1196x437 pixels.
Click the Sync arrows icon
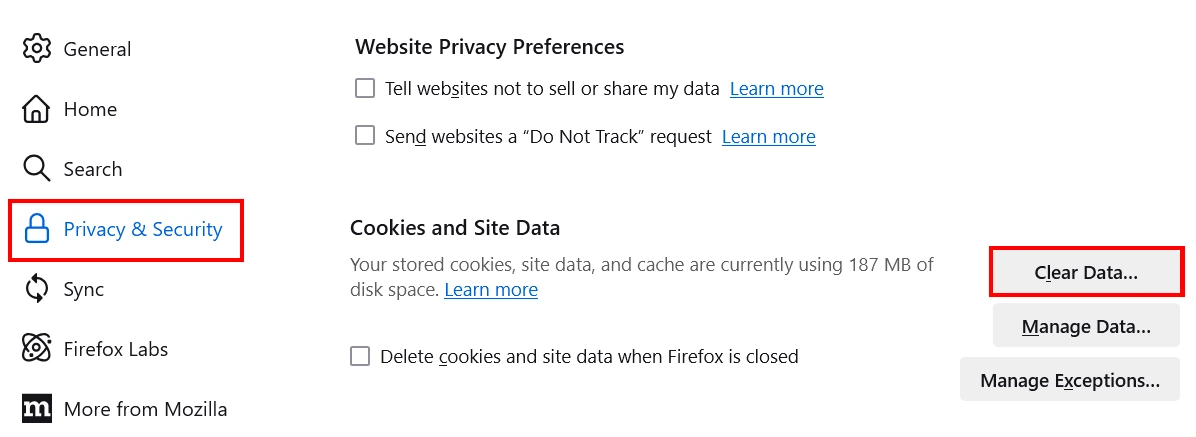pyautogui.click(x=37, y=289)
